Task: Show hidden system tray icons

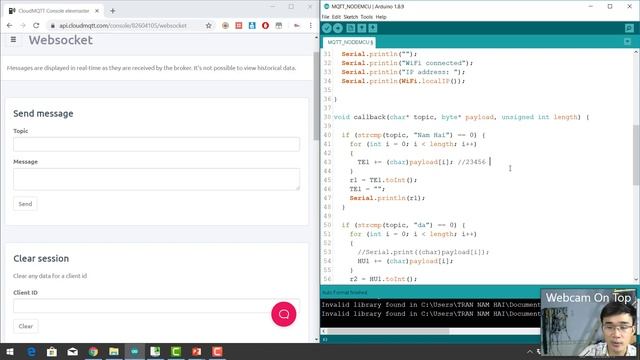Action: click(x=529, y=351)
